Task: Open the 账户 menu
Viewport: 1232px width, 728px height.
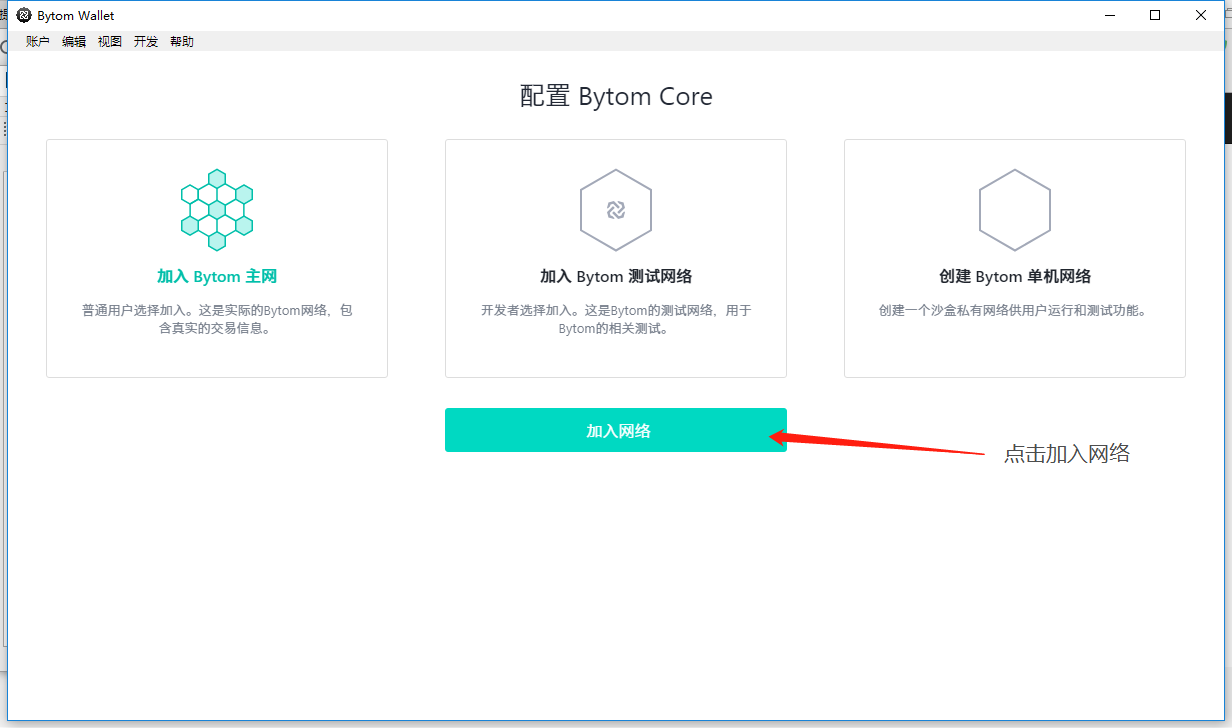Action: pos(38,41)
